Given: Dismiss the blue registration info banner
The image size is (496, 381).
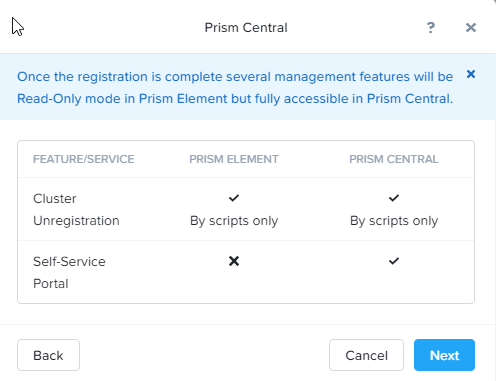Looking at the screenshot, I should [x=471, y=74].
